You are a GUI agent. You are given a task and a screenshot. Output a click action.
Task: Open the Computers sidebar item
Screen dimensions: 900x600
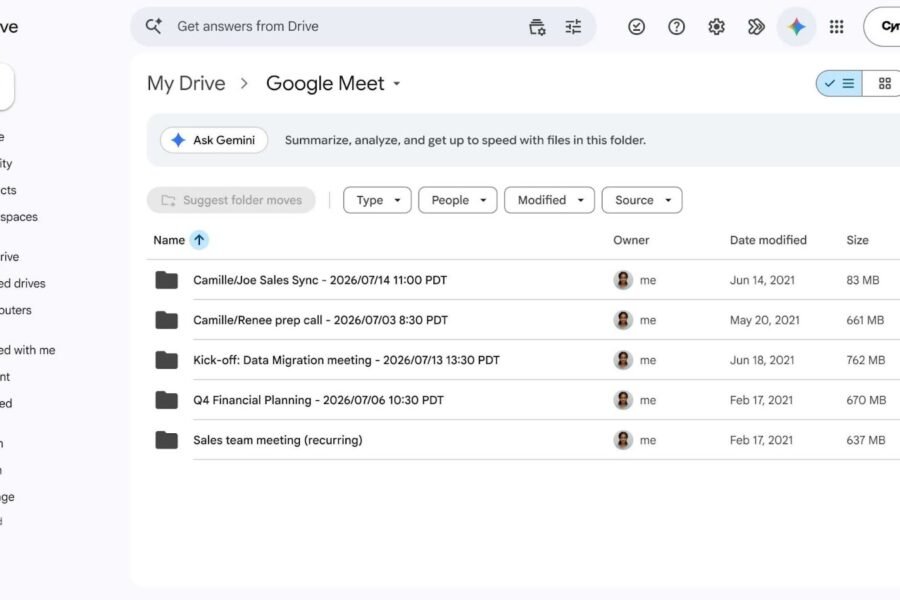pyautogui.click(x=16, y=310)
